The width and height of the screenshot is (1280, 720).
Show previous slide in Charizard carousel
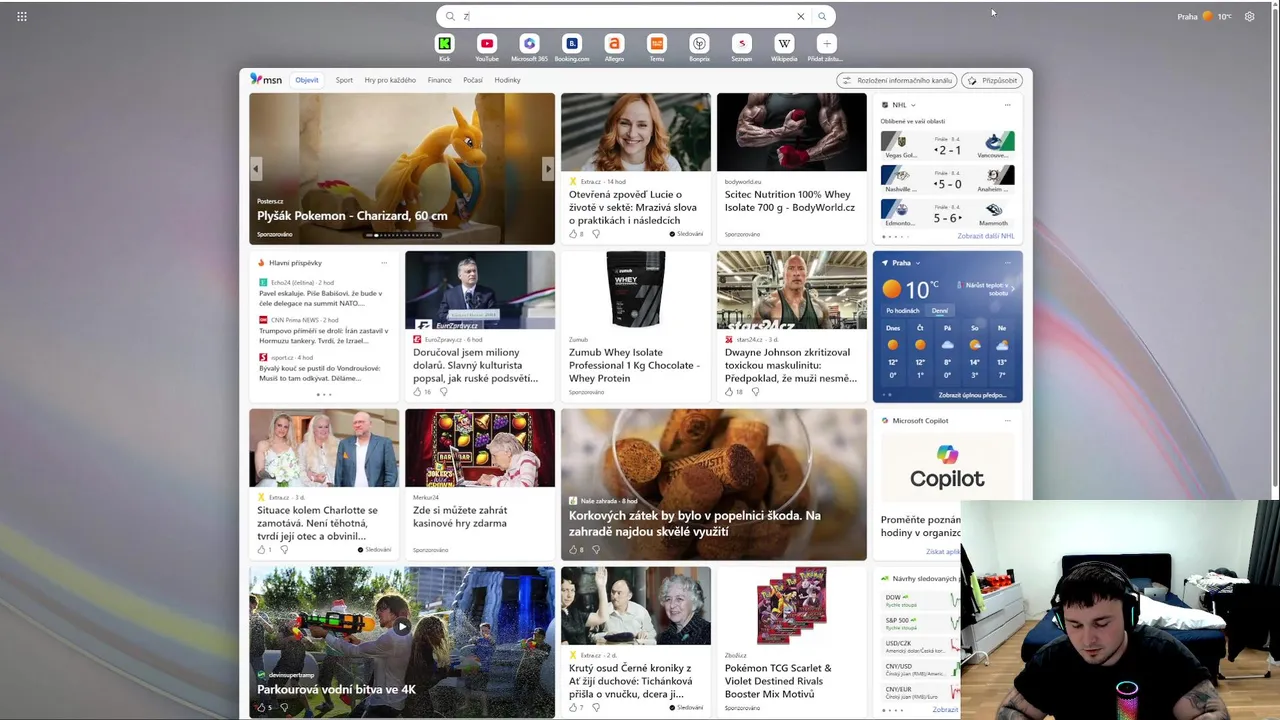click(x=256, y=169)
